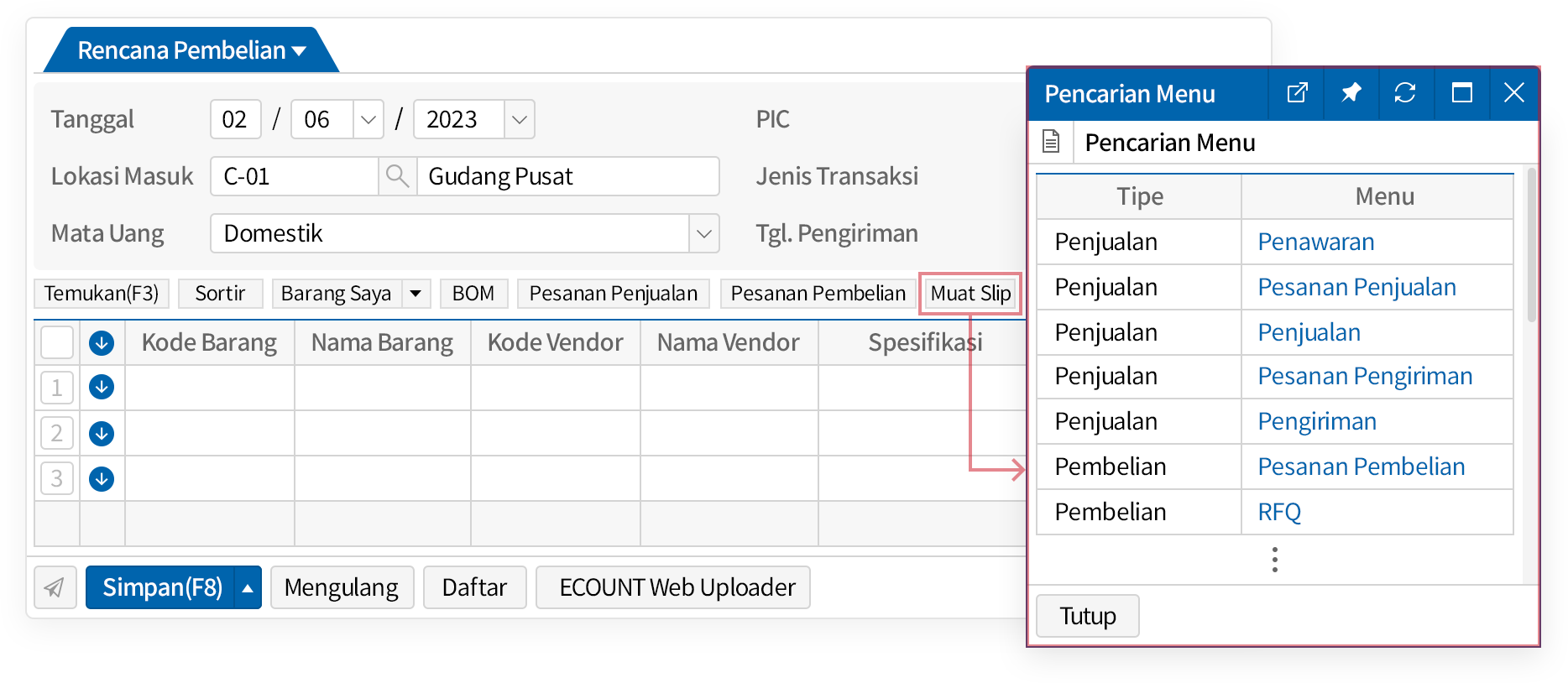Tick the select-all checkbox in grid header
Image resolution: width=1568 pixels, height=683 pixels.
(57, 342)
